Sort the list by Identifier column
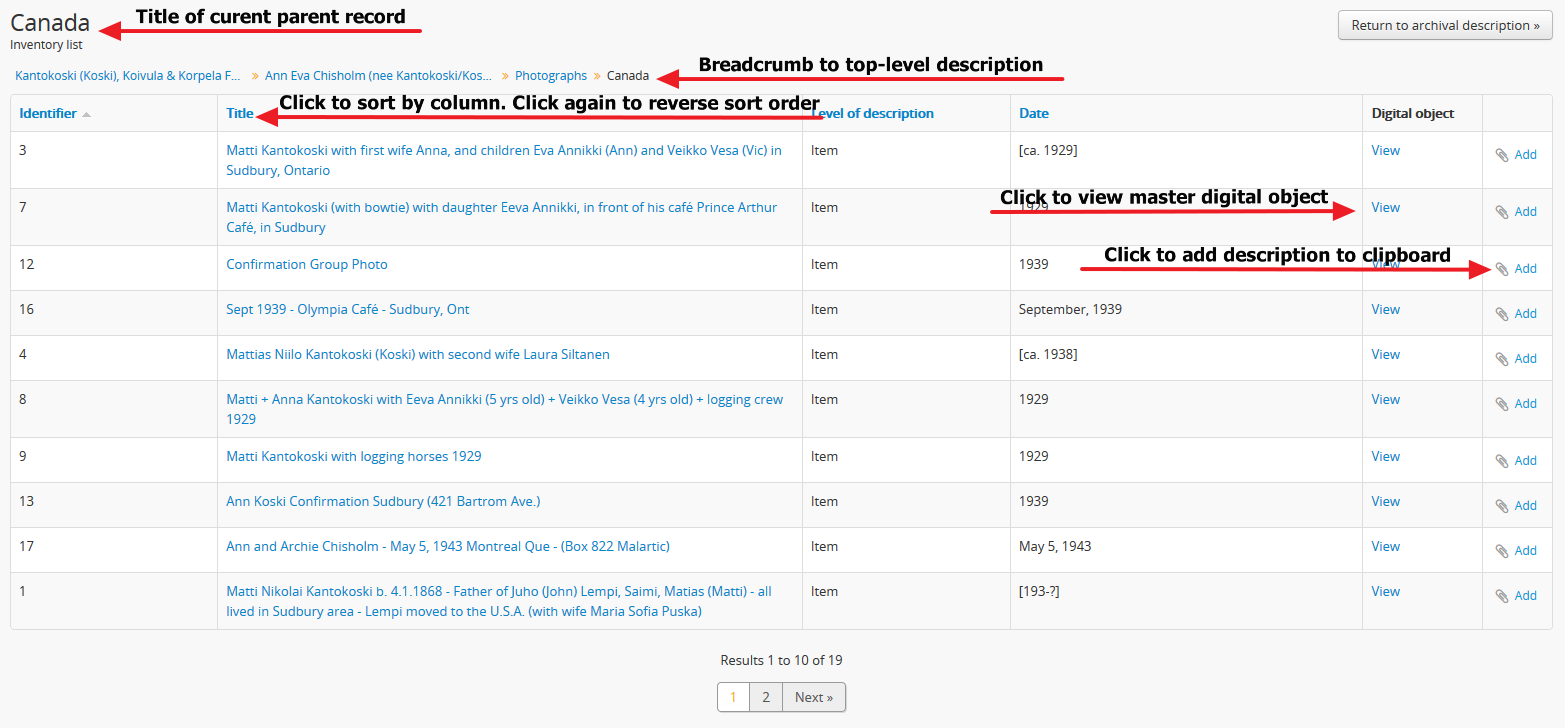 (x=48, y=114)
